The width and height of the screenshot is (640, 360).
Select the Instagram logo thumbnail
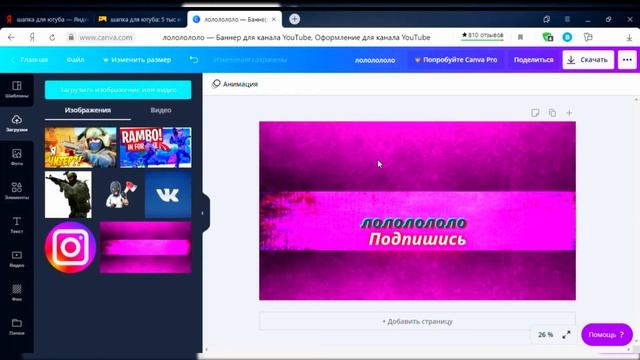pyautogui.click(x=70, y=247)
